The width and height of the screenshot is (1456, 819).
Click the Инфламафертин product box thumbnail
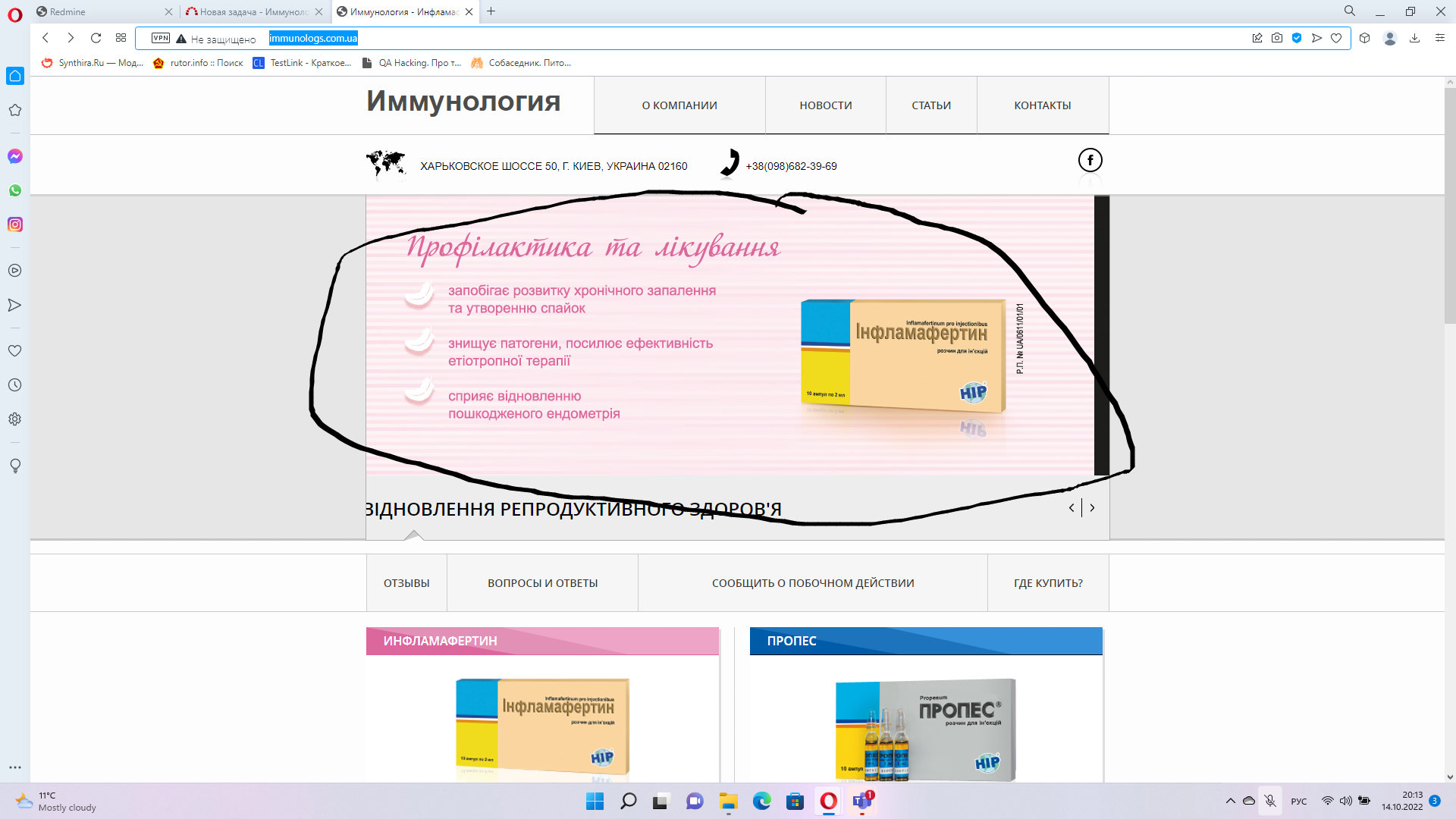pyautogui.click(x=542, y=728)
